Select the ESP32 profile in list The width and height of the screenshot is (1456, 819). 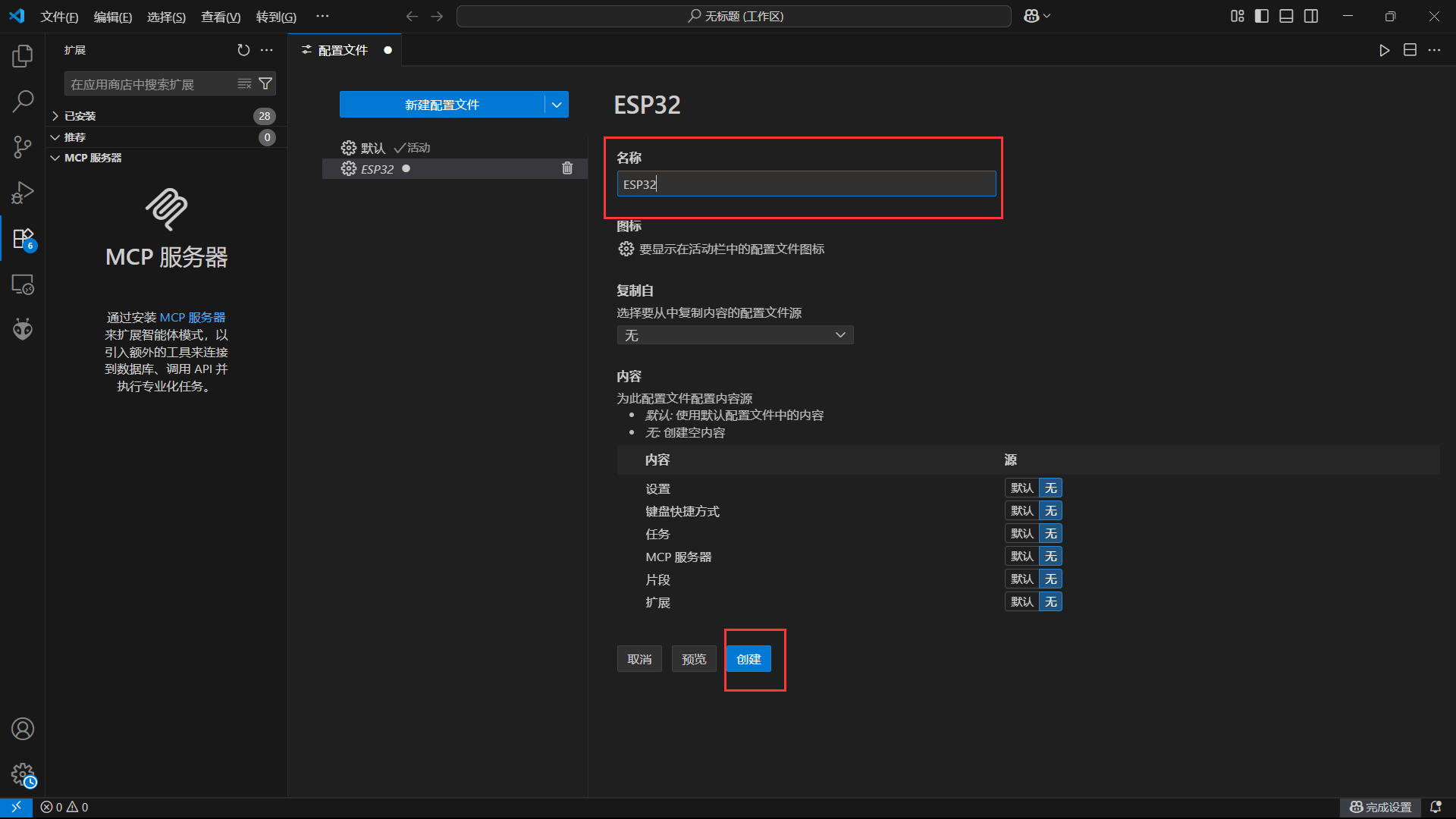(454, 168)
